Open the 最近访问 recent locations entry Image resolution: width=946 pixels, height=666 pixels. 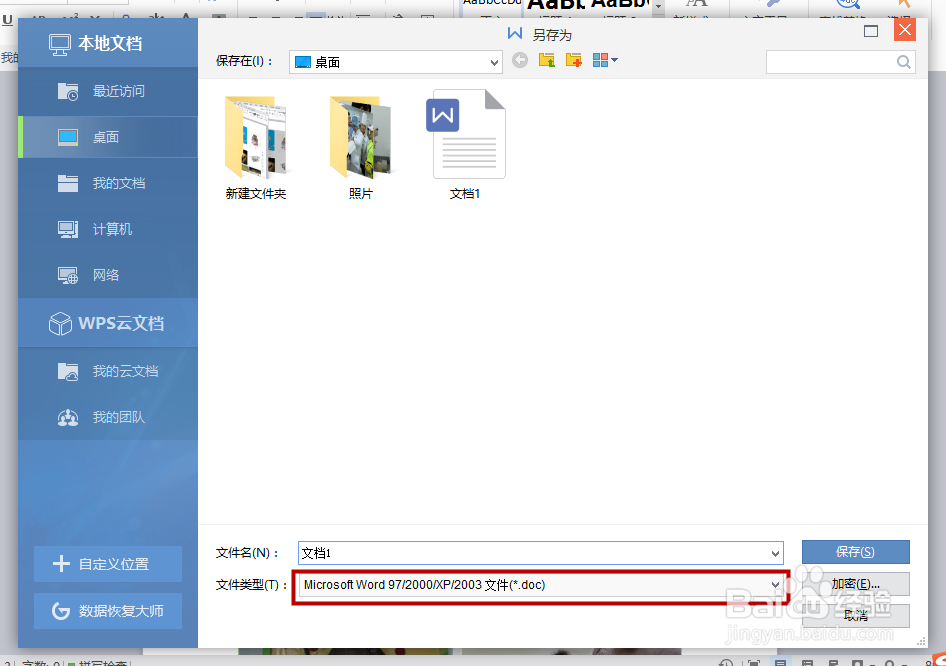[108, 91]
